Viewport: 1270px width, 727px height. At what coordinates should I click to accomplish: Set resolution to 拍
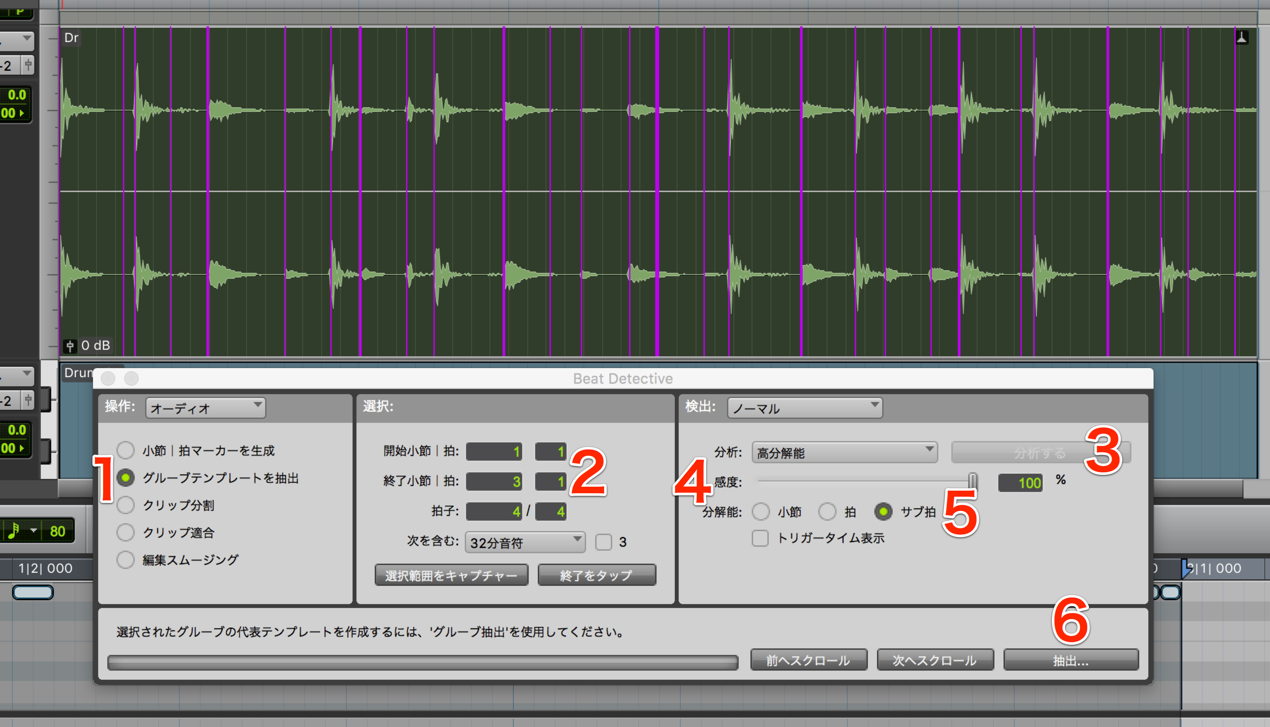click(x=827, y=511)
